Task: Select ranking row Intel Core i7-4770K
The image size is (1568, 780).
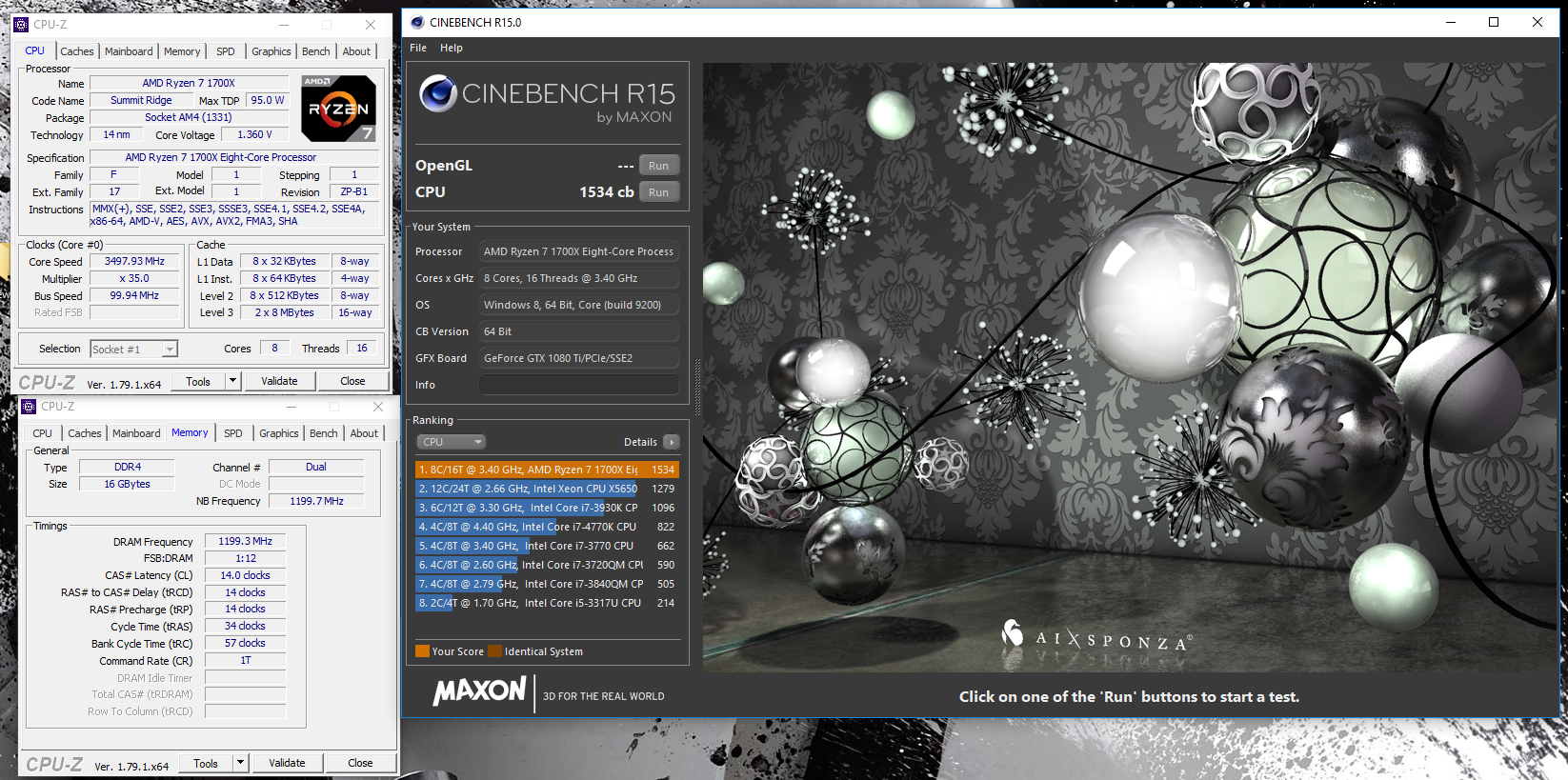Action: point(547,527)
